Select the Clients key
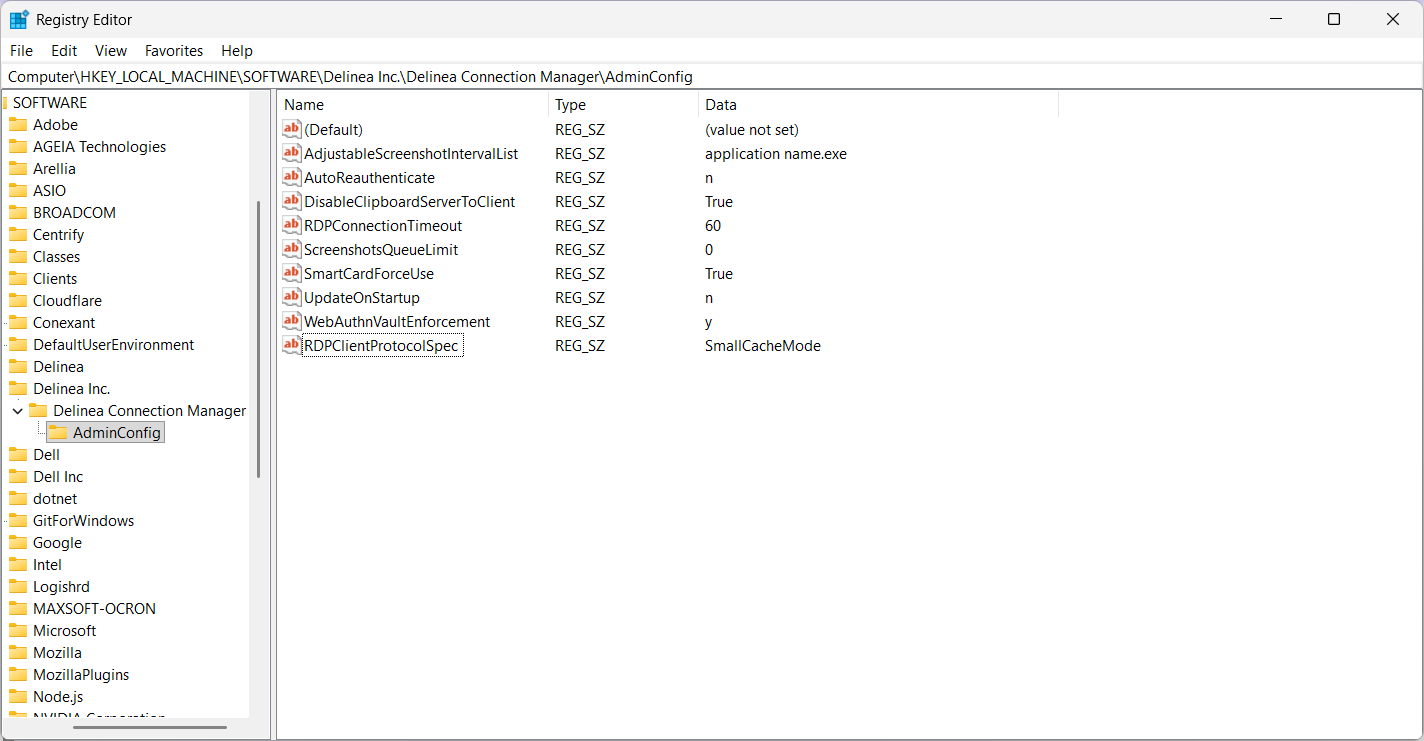The height and width of the screenshot is (741, 1424). [x=55, y=279]
